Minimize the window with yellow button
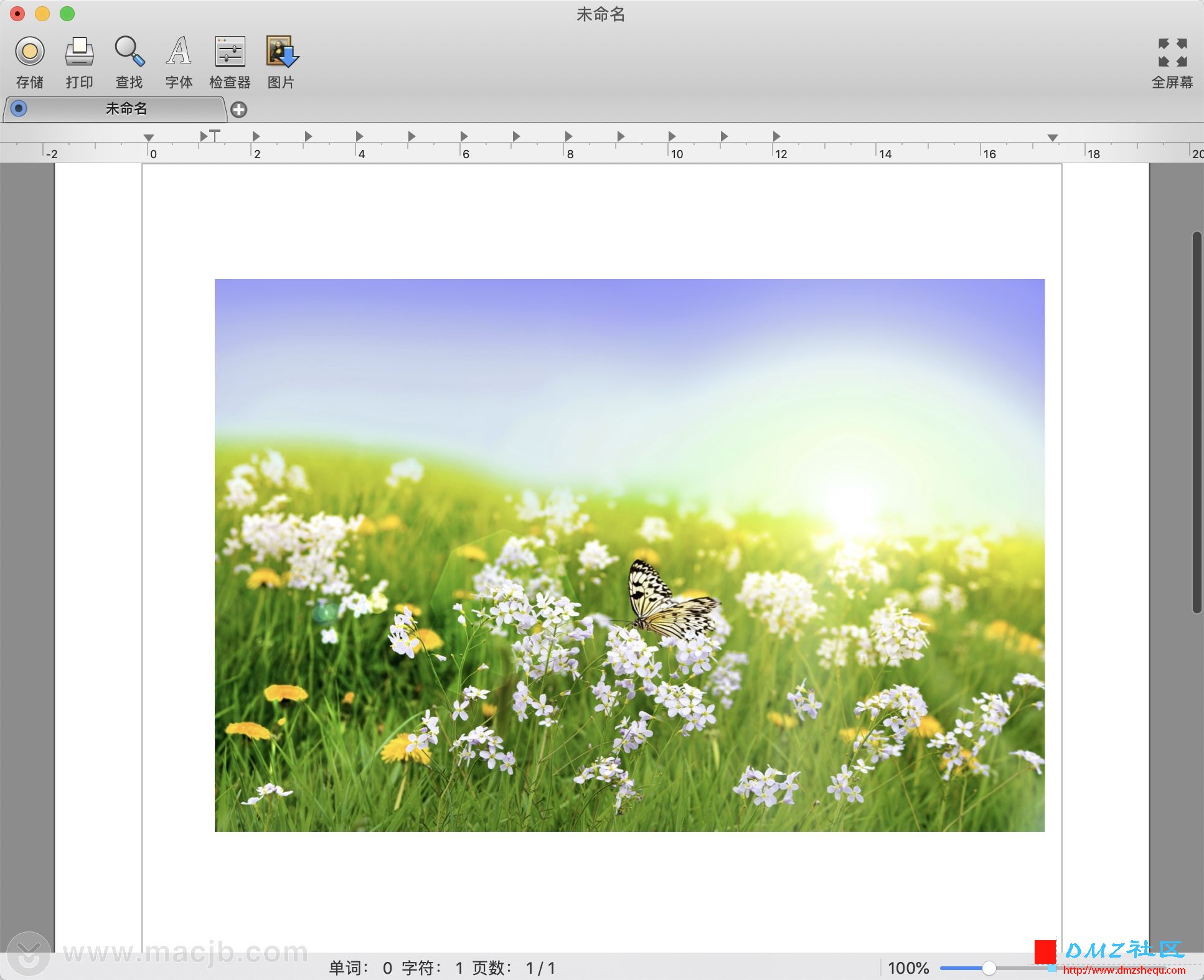Viewport: 1204px width, 980px height. click(42, 13)
